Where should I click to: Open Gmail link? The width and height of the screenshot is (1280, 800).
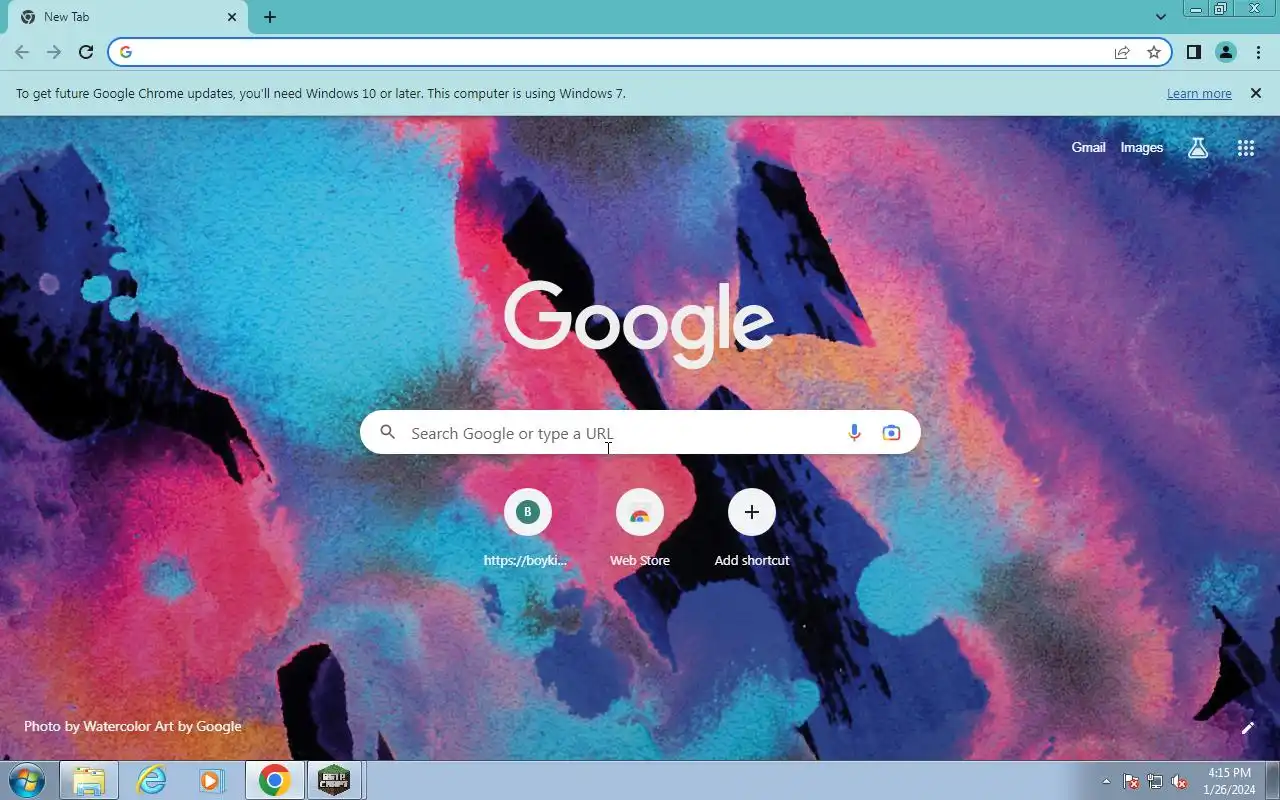(x=1088, y=147)
